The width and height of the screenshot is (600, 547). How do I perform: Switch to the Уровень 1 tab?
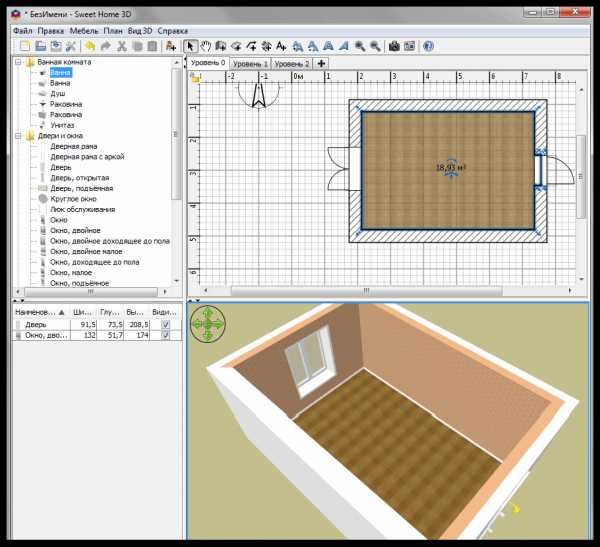[250, 63]
